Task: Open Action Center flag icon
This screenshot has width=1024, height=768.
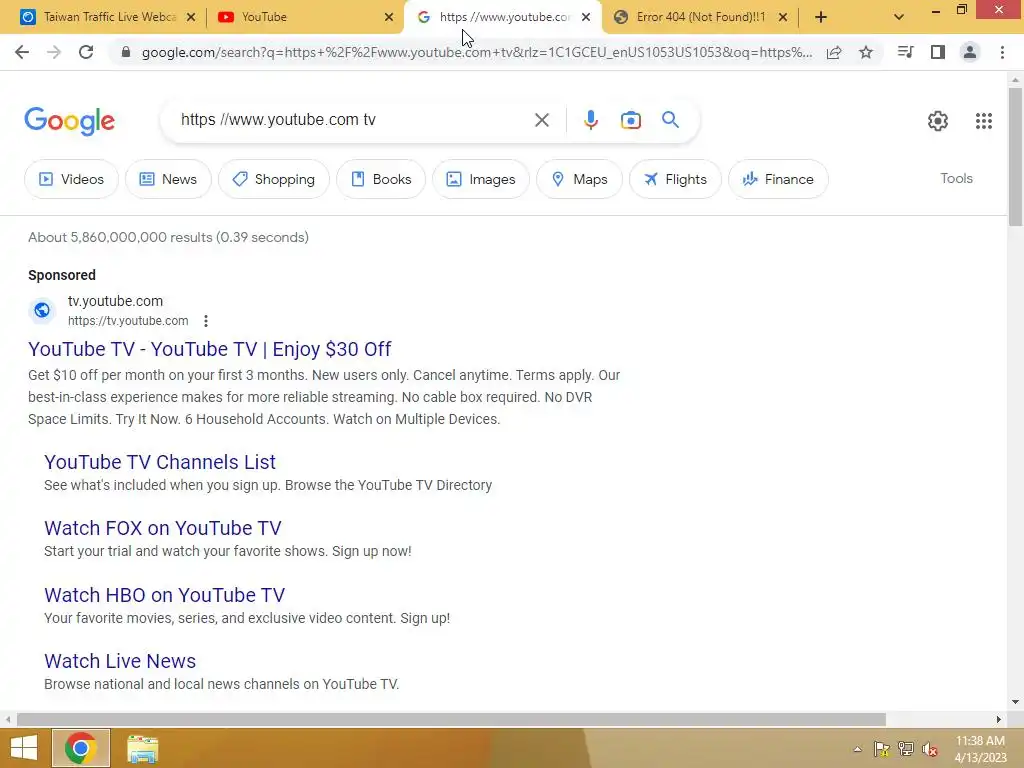Action: 882,749
